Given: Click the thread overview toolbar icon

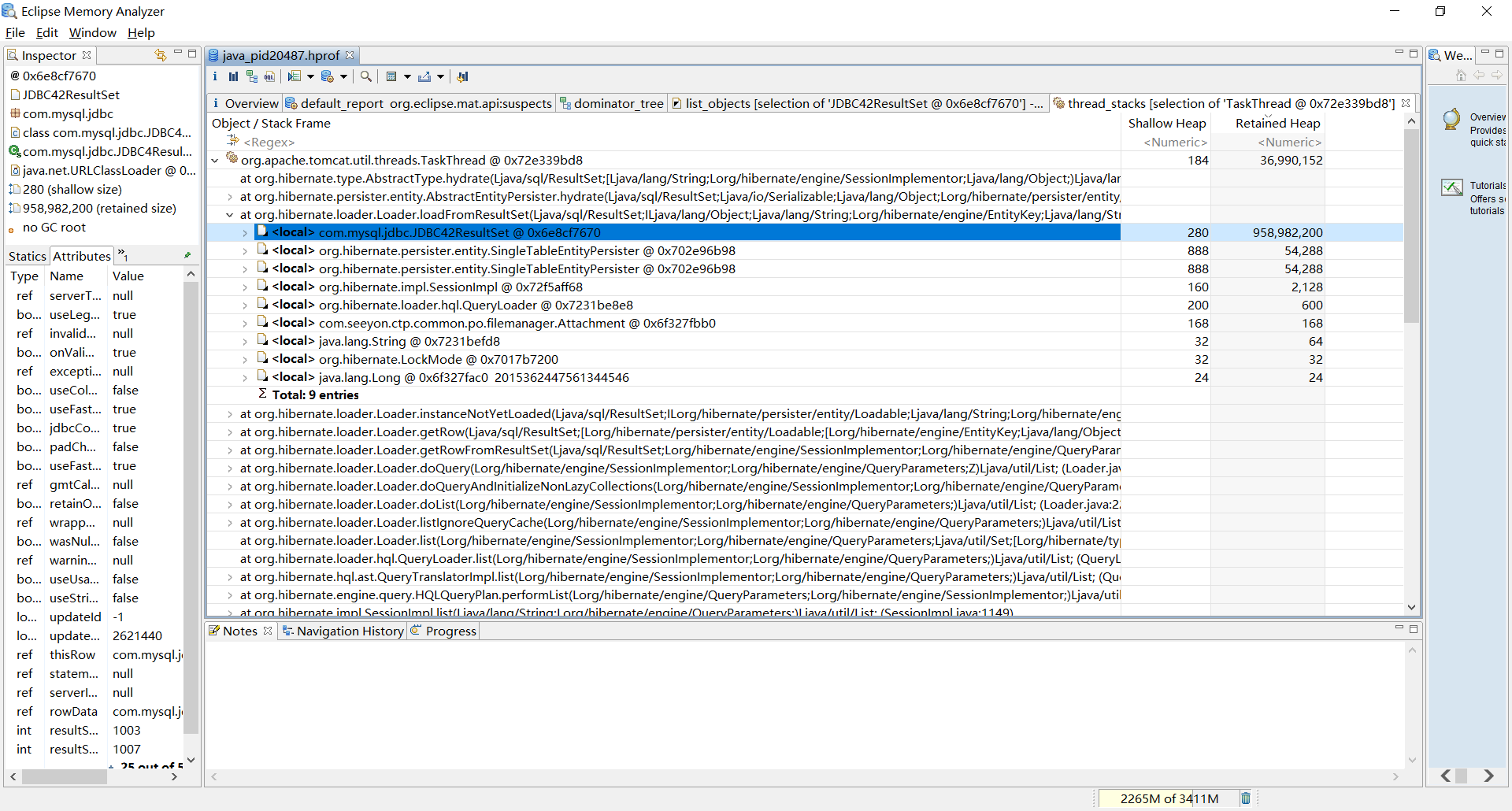Looking at the screenshot, I should [295, 76].
